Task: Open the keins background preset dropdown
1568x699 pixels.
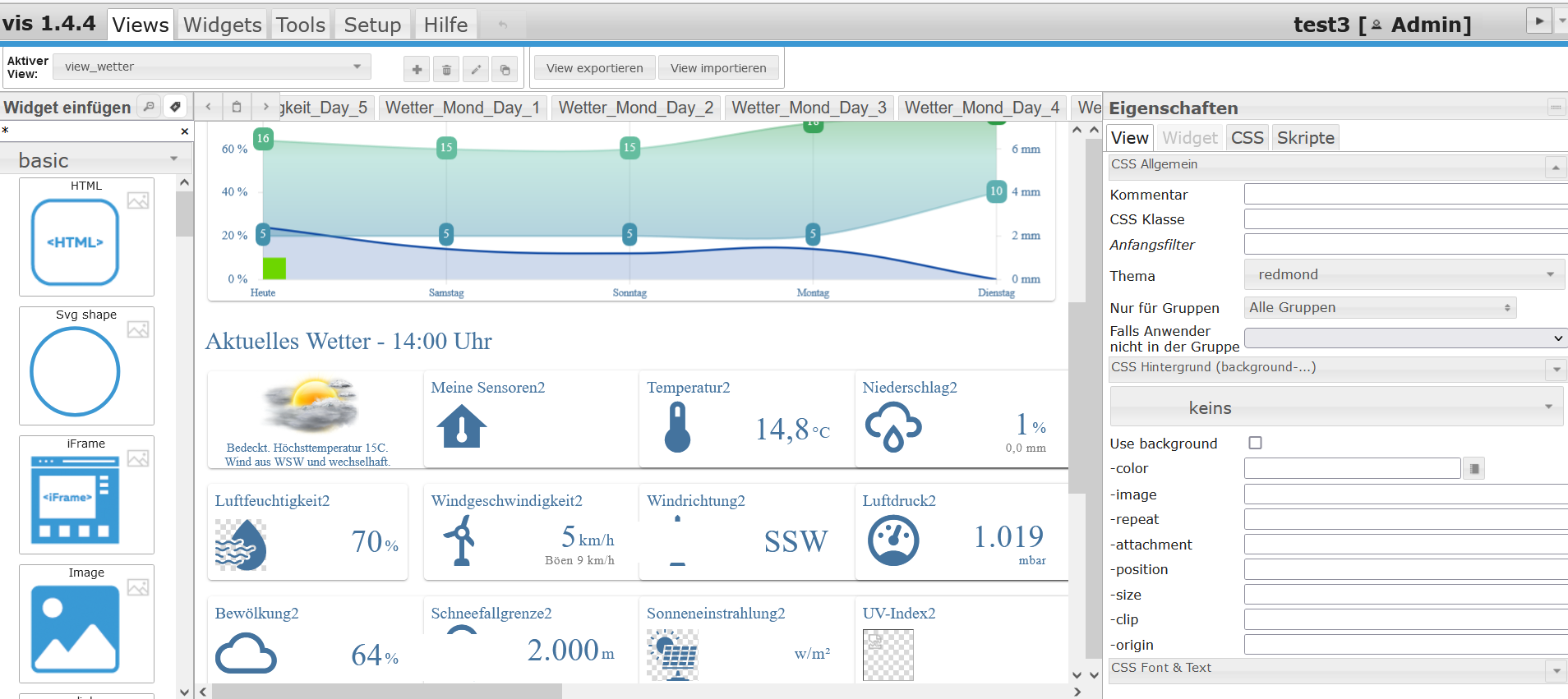Action: 1337,407
